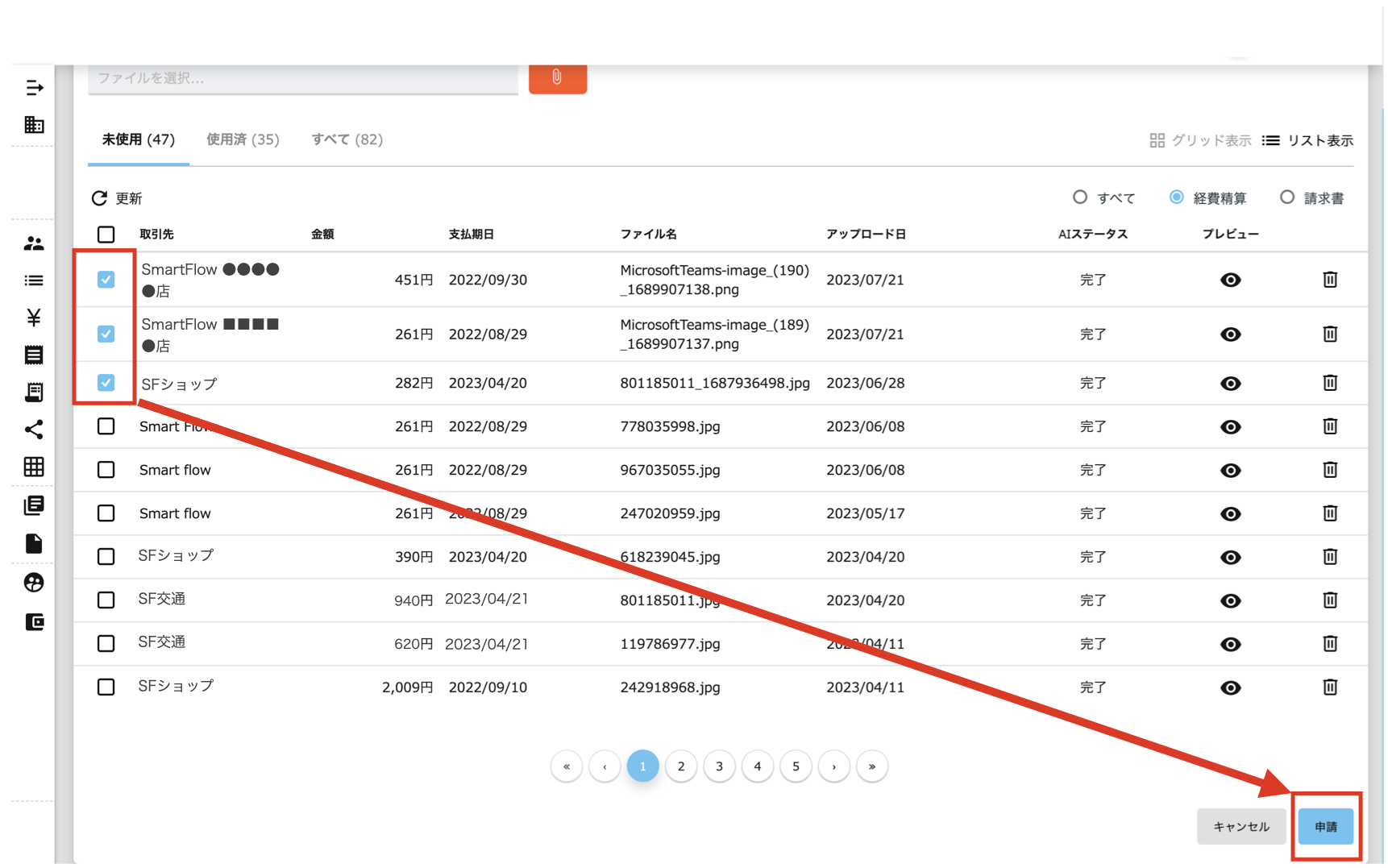Go to page 2
1388x868 pixels.
click(681, 766)
